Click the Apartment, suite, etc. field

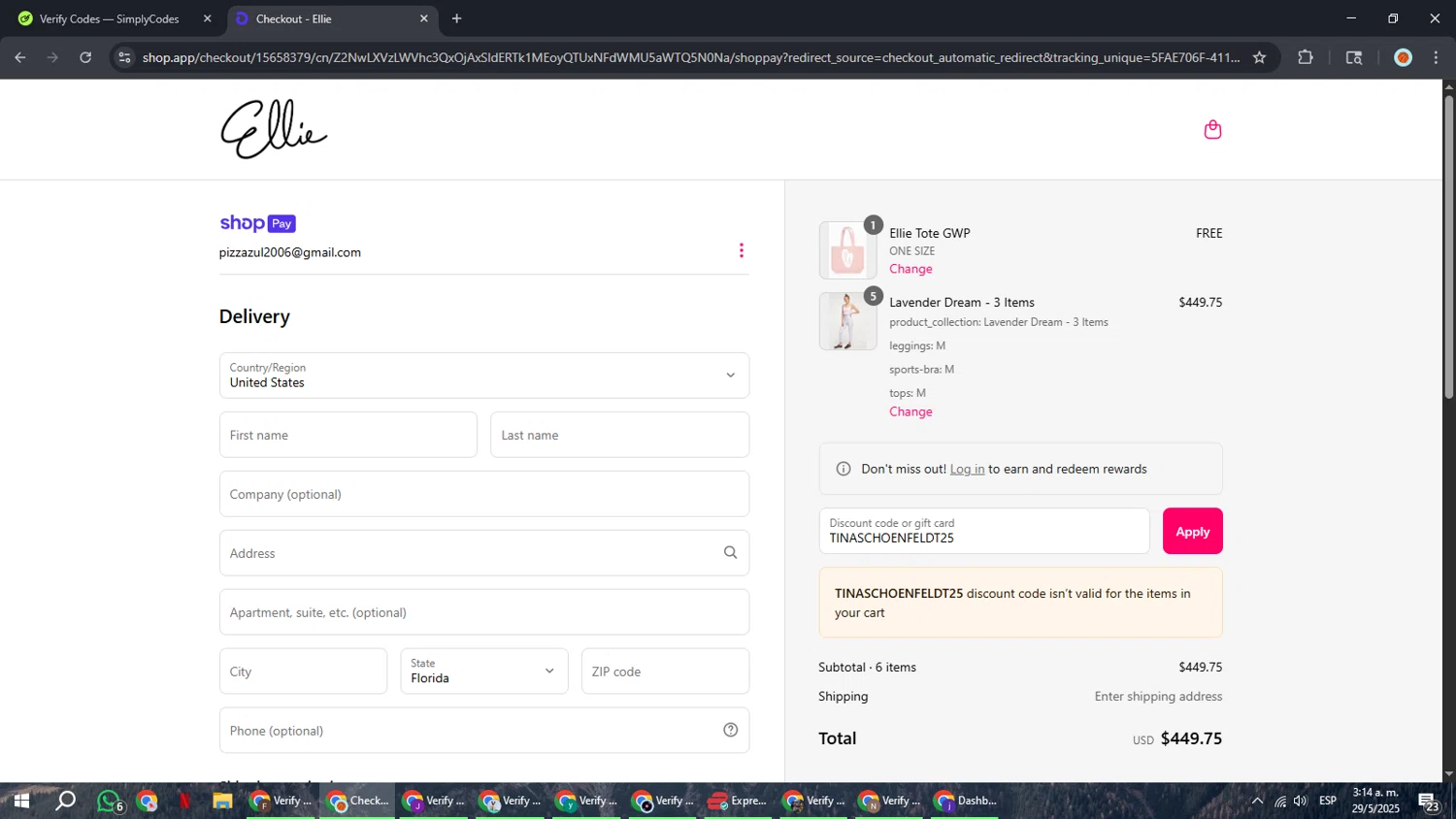tap(484, 612)
